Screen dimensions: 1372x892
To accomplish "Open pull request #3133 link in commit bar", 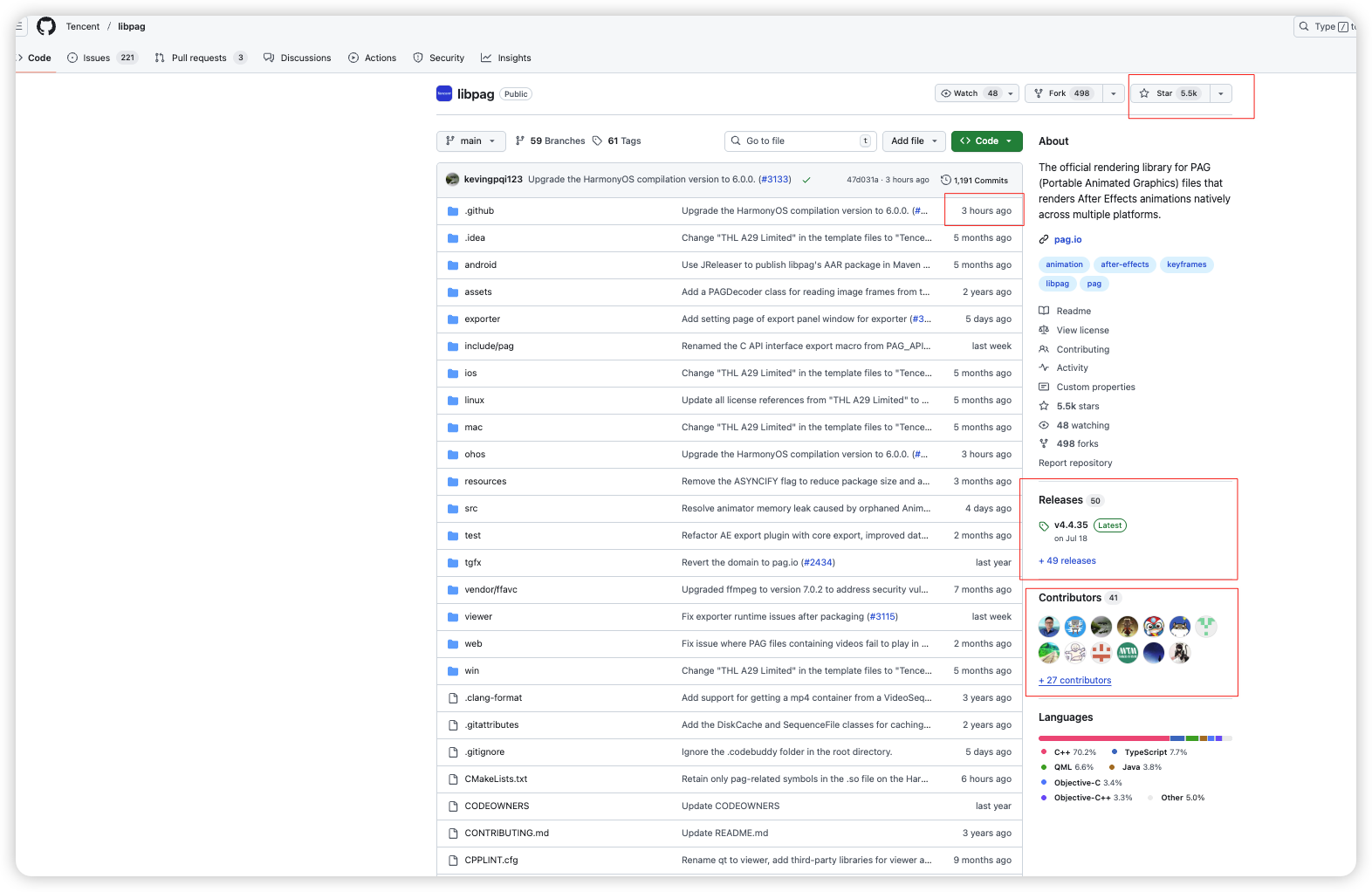I will coord(774,180).
